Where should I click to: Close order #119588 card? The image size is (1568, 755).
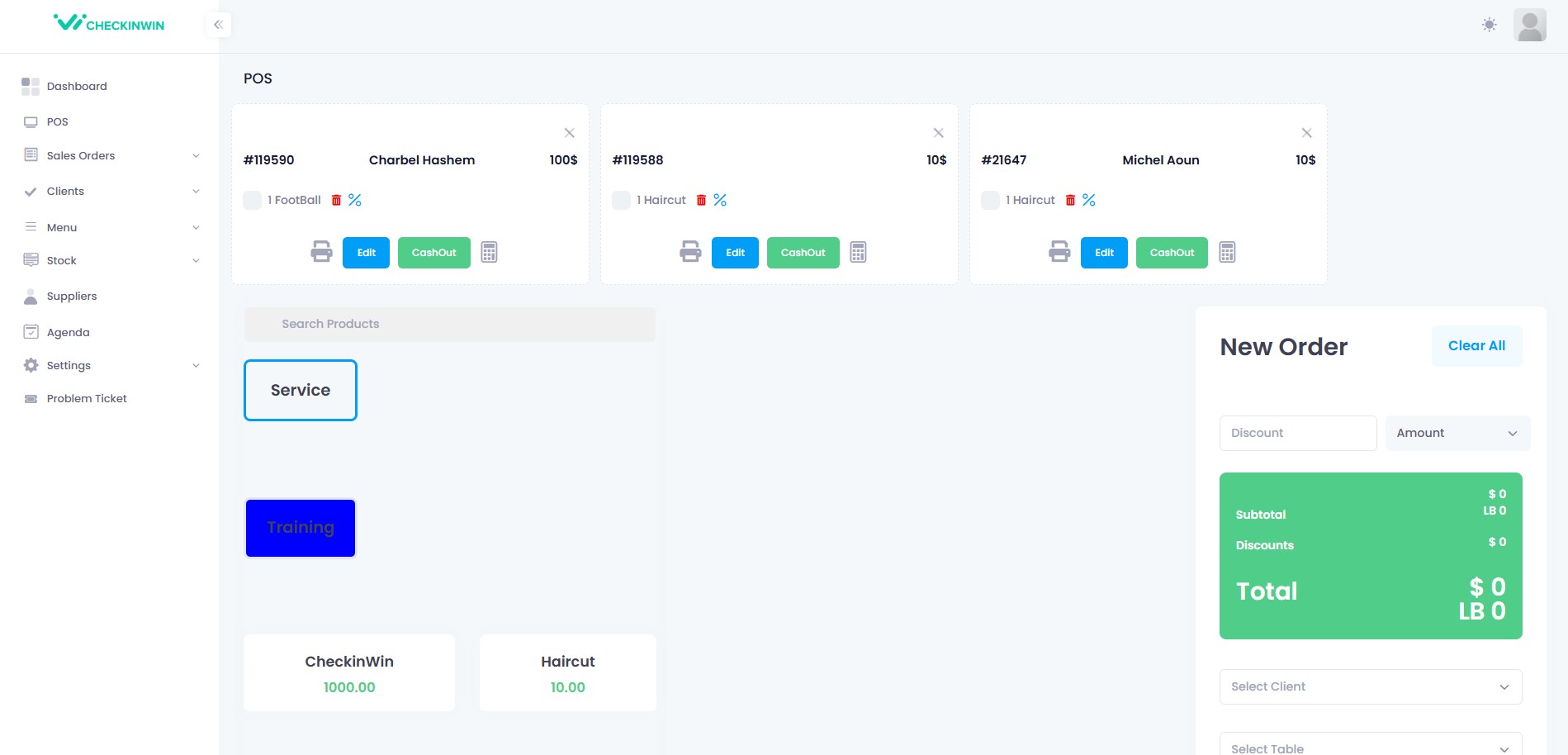tap(938, 132)
